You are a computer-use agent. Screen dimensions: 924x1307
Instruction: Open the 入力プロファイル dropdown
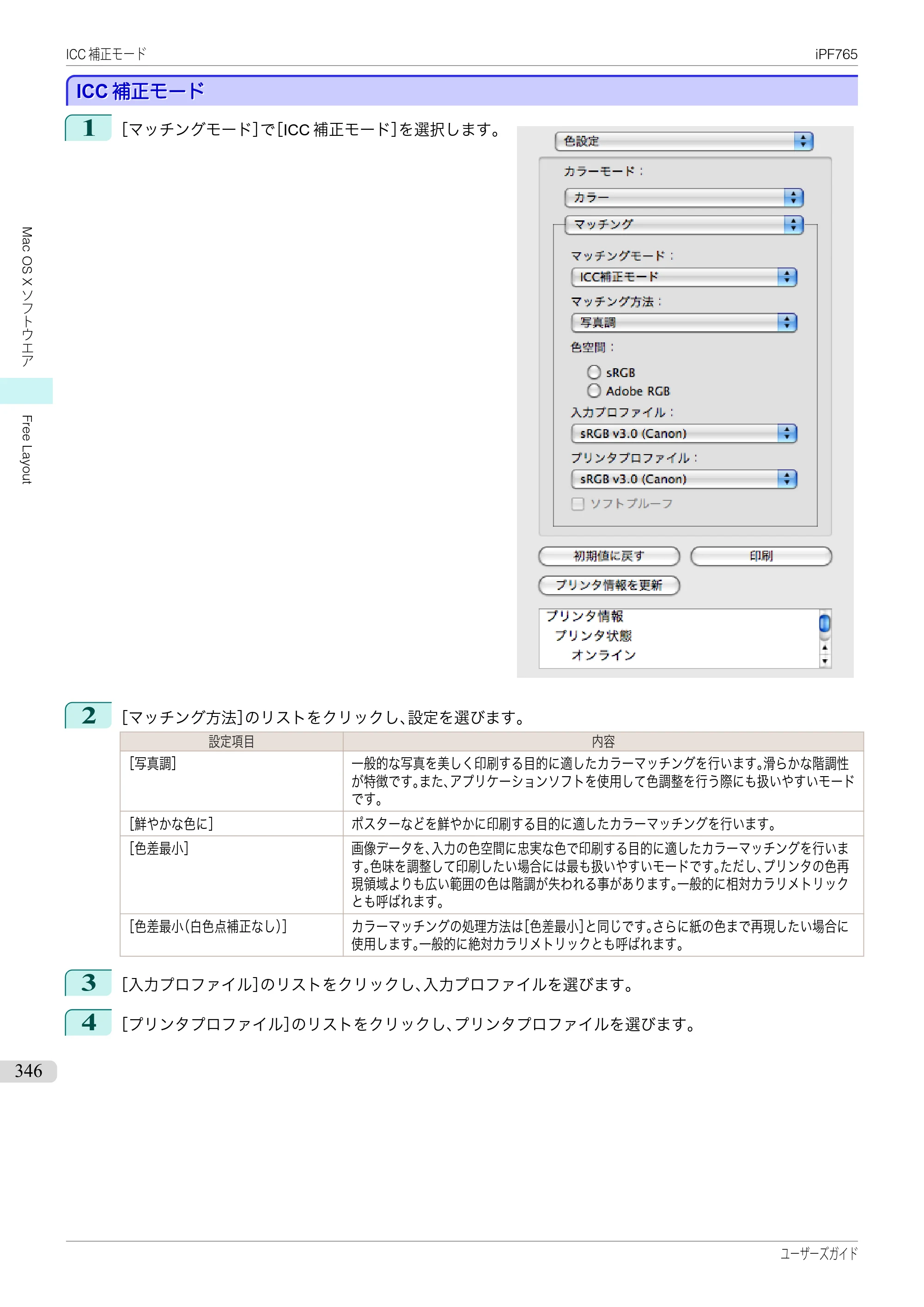tap(684, 433)
